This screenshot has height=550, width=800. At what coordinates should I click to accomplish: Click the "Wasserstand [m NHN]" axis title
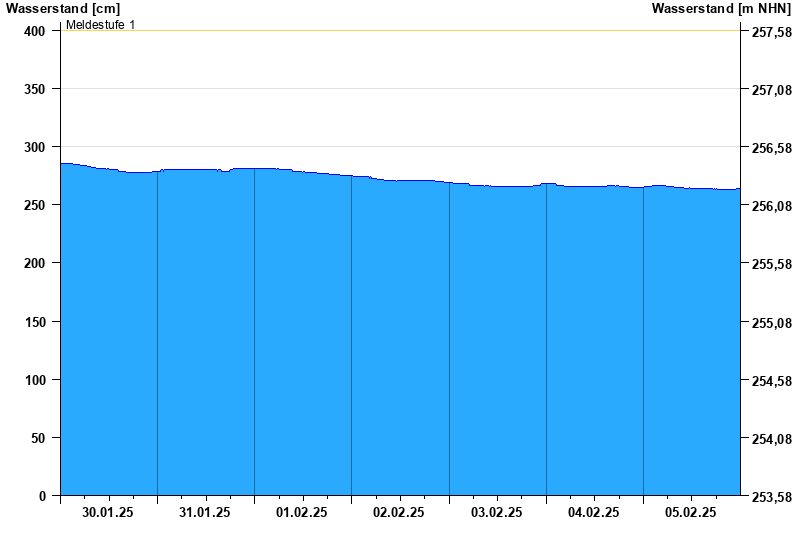tap(720, 9)
